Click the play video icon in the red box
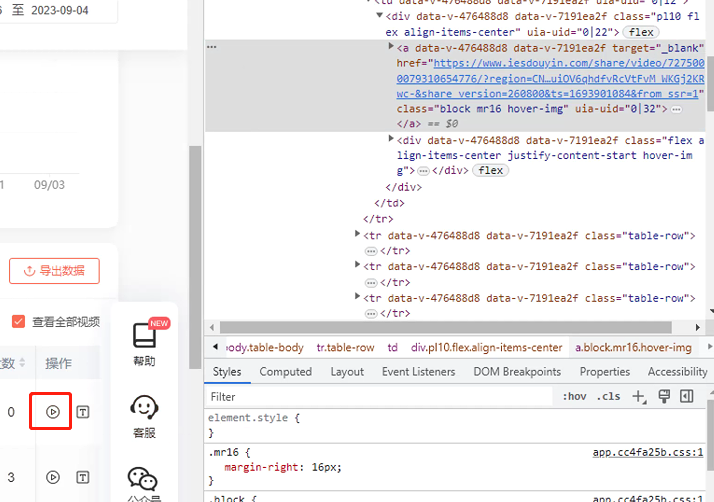Screen dimensions: 714x502 [x=53, y=411]
